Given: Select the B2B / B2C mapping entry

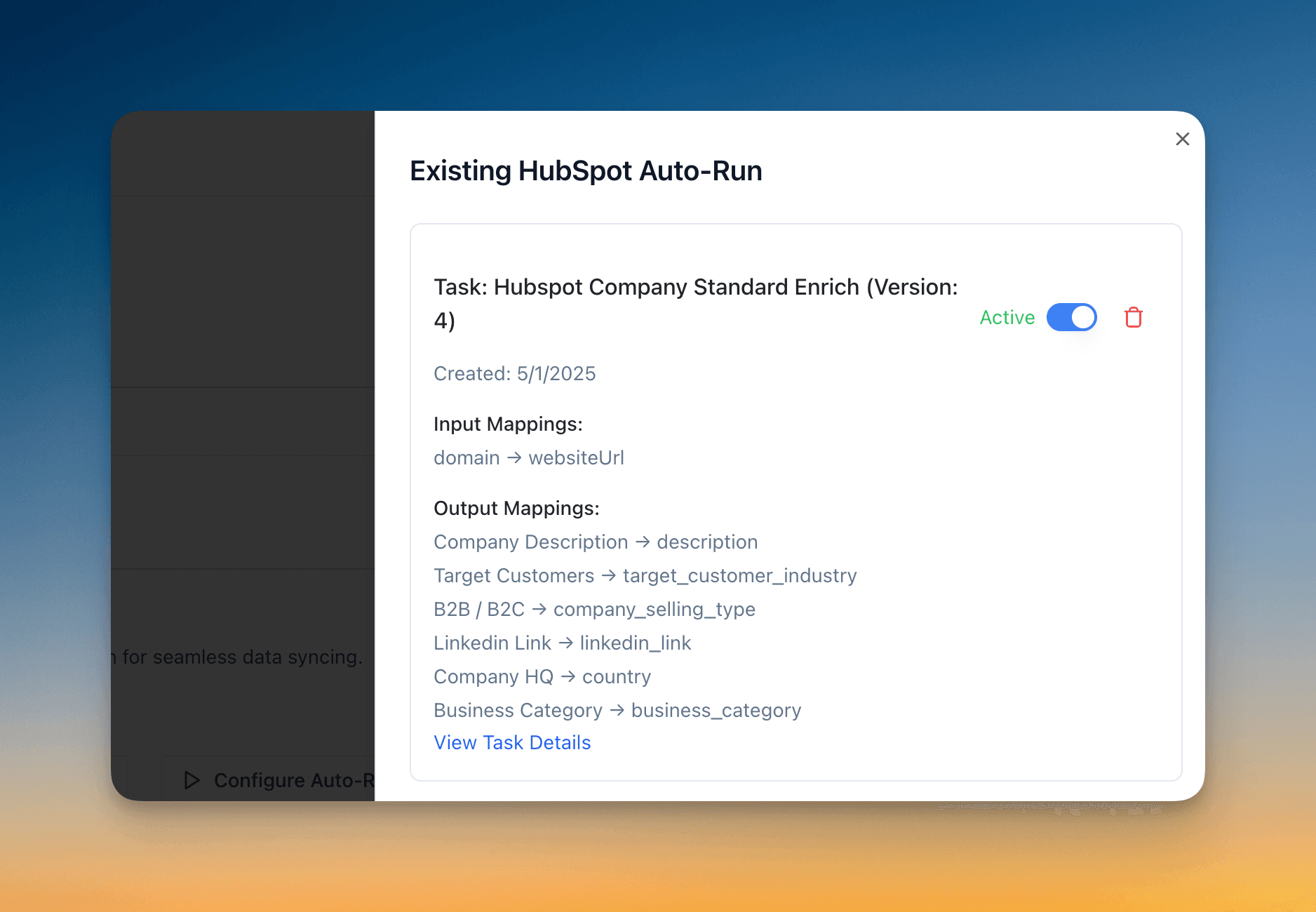Looking at the screenshot, I should 595,609.
